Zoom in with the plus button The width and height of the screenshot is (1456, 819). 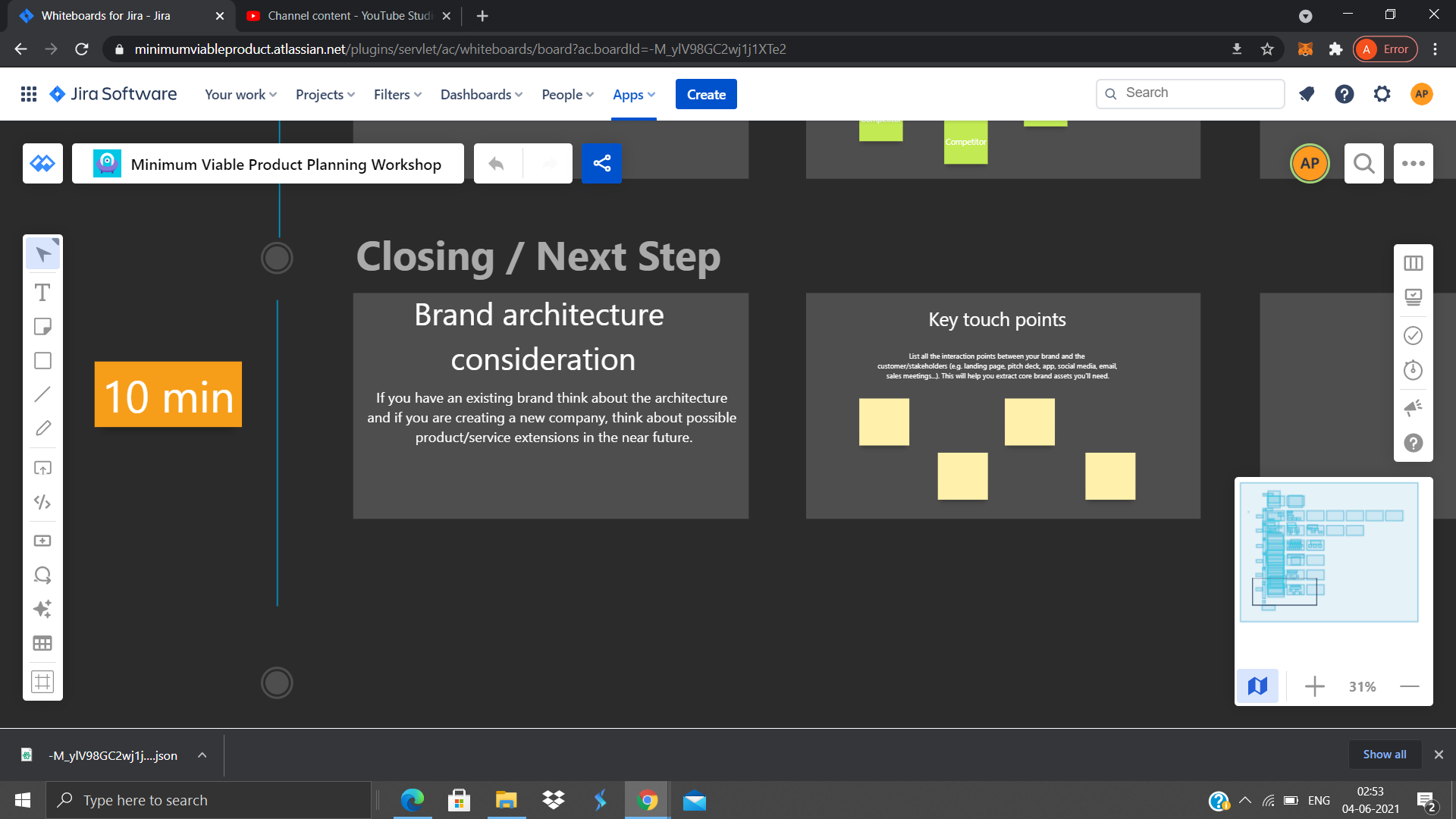1314,686
